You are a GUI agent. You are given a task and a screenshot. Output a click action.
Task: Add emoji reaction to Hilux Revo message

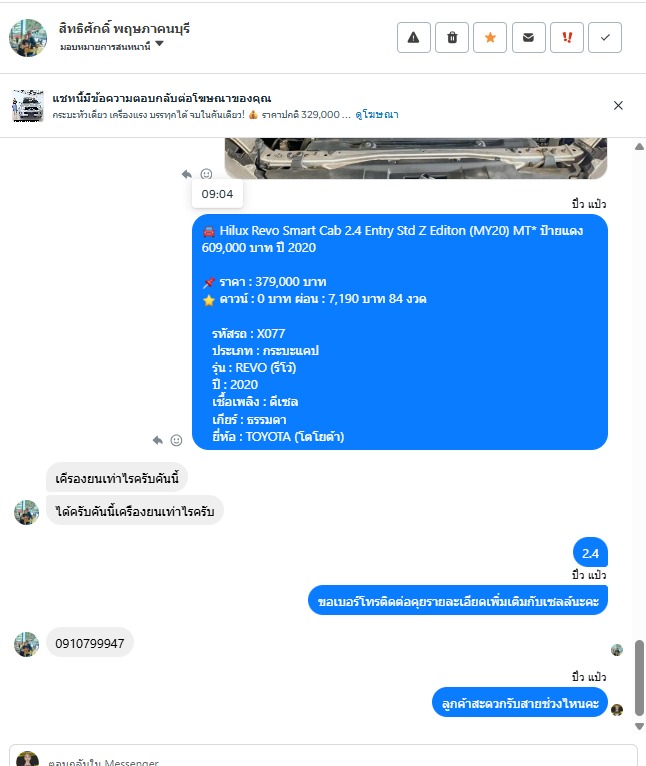pyautogui.click(x=176, y=440)
